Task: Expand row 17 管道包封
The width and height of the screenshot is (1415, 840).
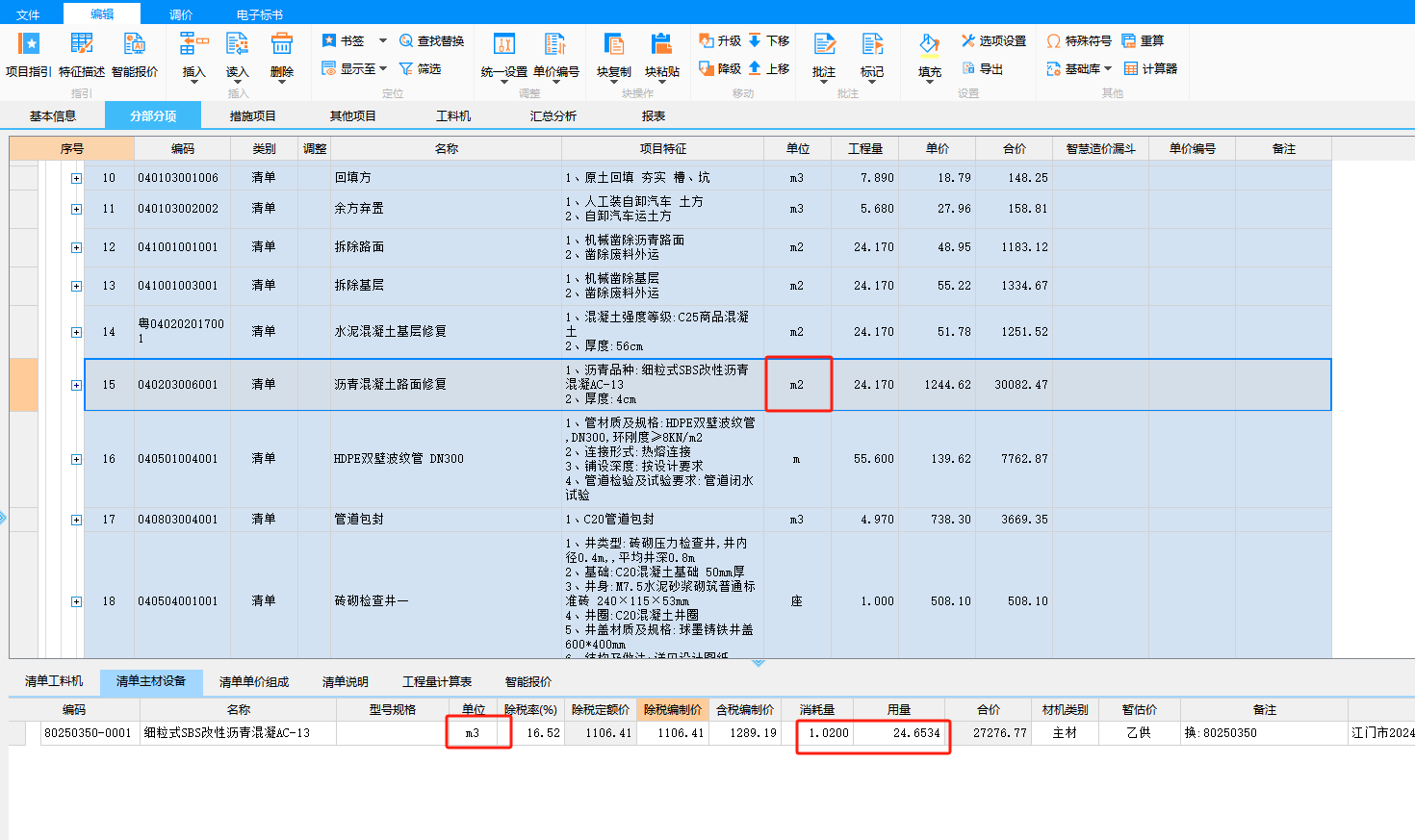Action: pyautogui.click(x=76, y=520)
